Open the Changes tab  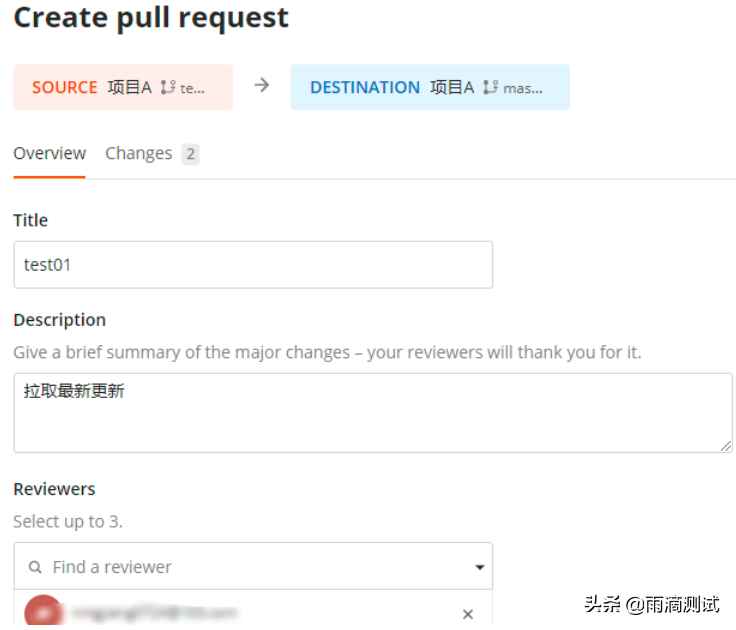click(x=138, y=154)
